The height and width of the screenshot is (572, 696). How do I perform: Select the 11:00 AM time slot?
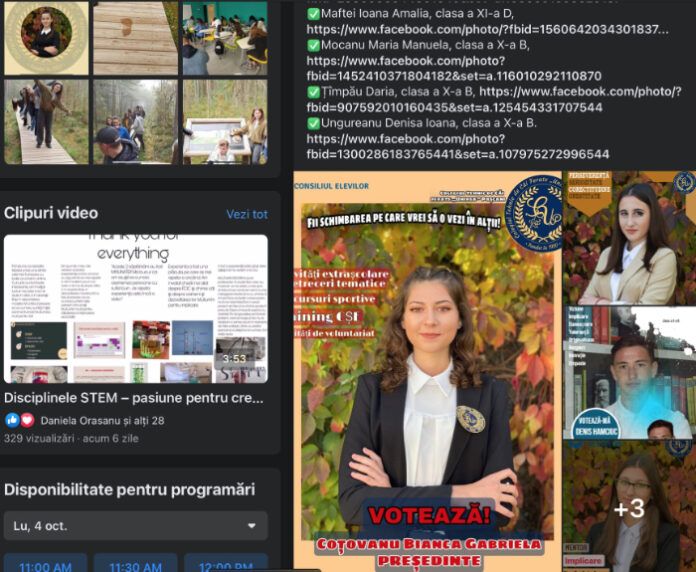tap(45, 564)
